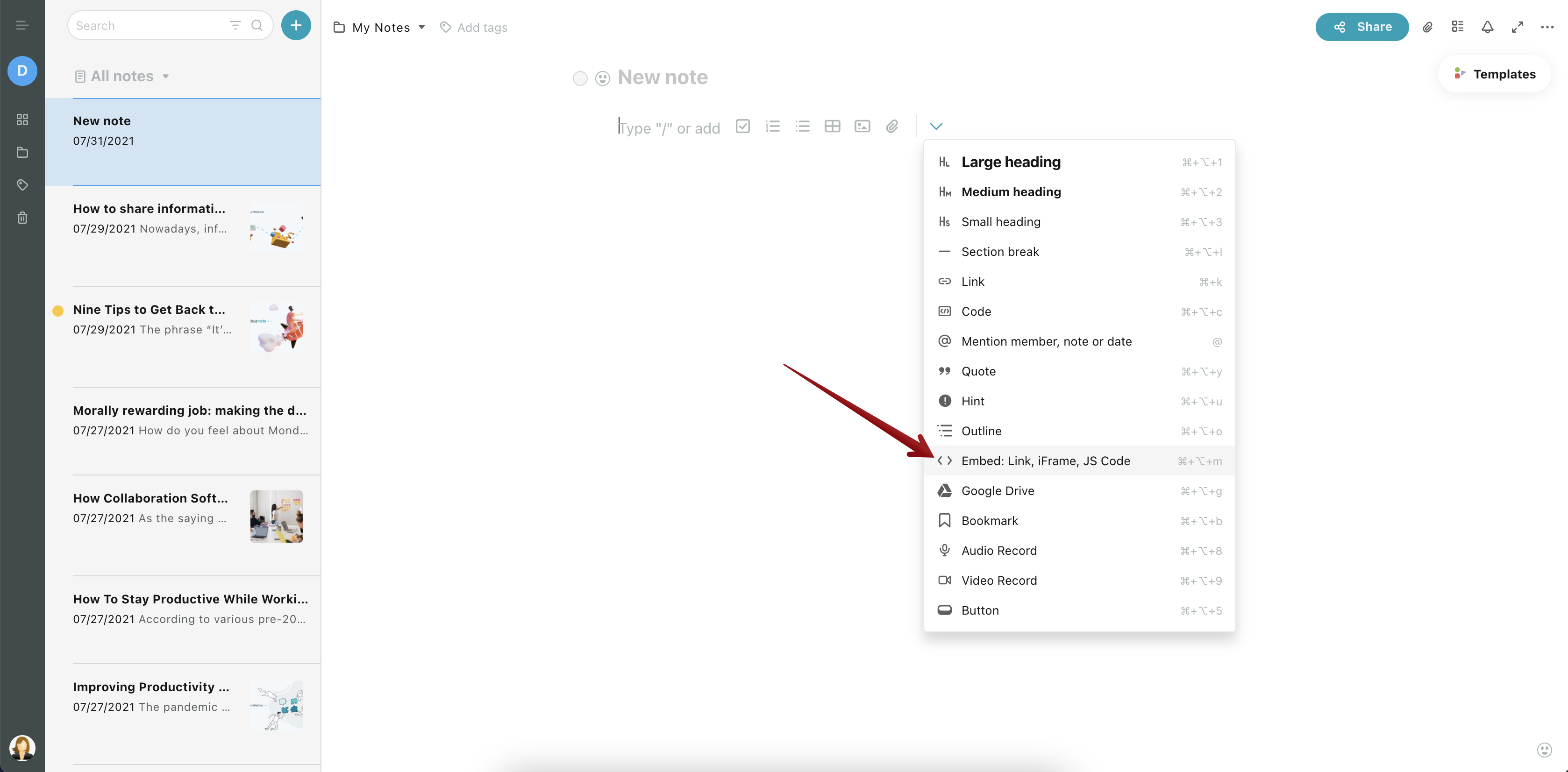Viewport: 1568px width, 772px height.
Task: Click the Google Drive embed icon
Action: [944, 491]
